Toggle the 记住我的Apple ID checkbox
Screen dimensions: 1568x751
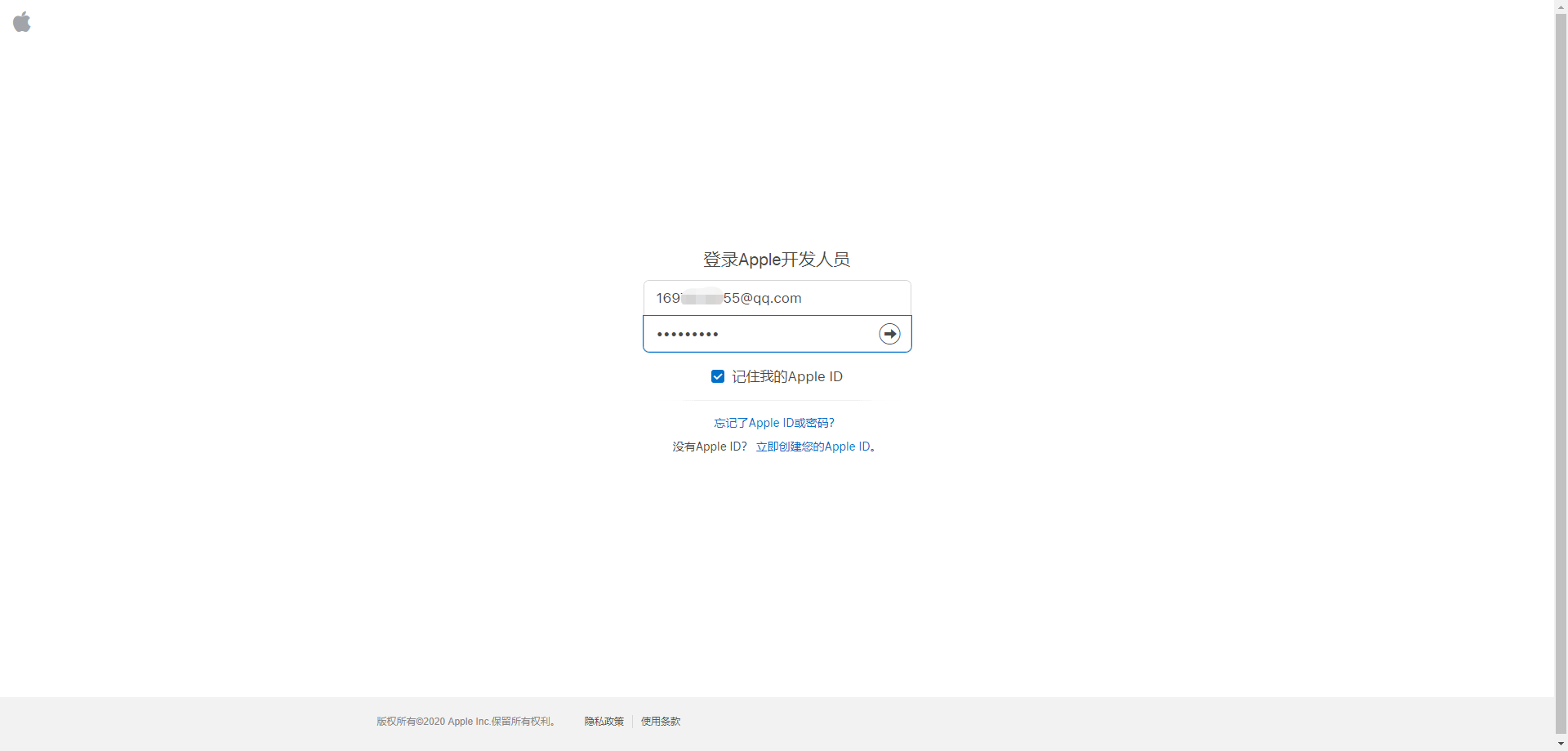point(718,376)
